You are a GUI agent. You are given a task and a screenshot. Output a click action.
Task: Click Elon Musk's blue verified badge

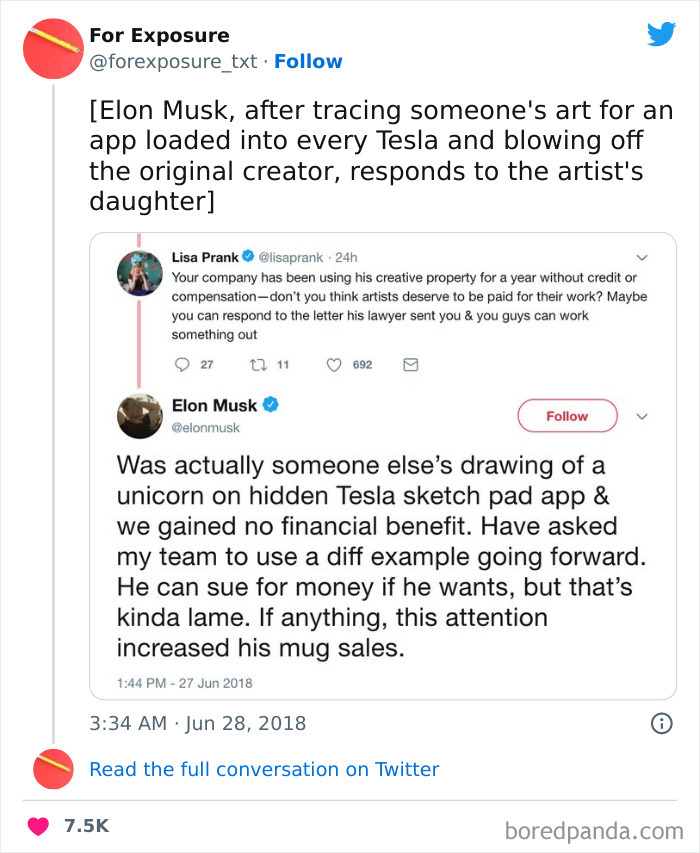coord(270,406)
